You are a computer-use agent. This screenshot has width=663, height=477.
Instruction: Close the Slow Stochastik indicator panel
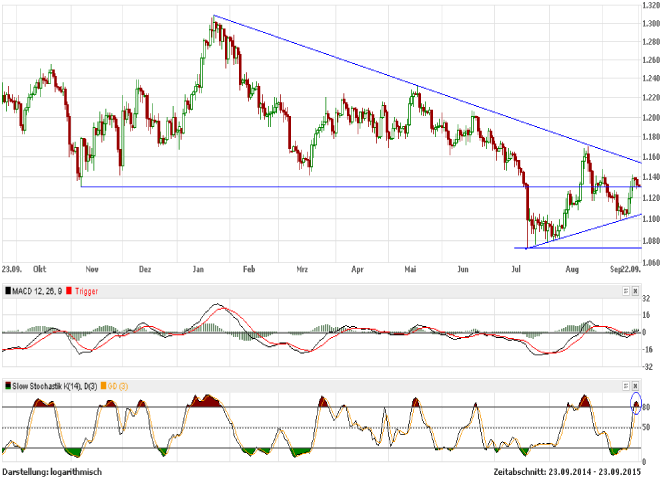click(636, 386)
